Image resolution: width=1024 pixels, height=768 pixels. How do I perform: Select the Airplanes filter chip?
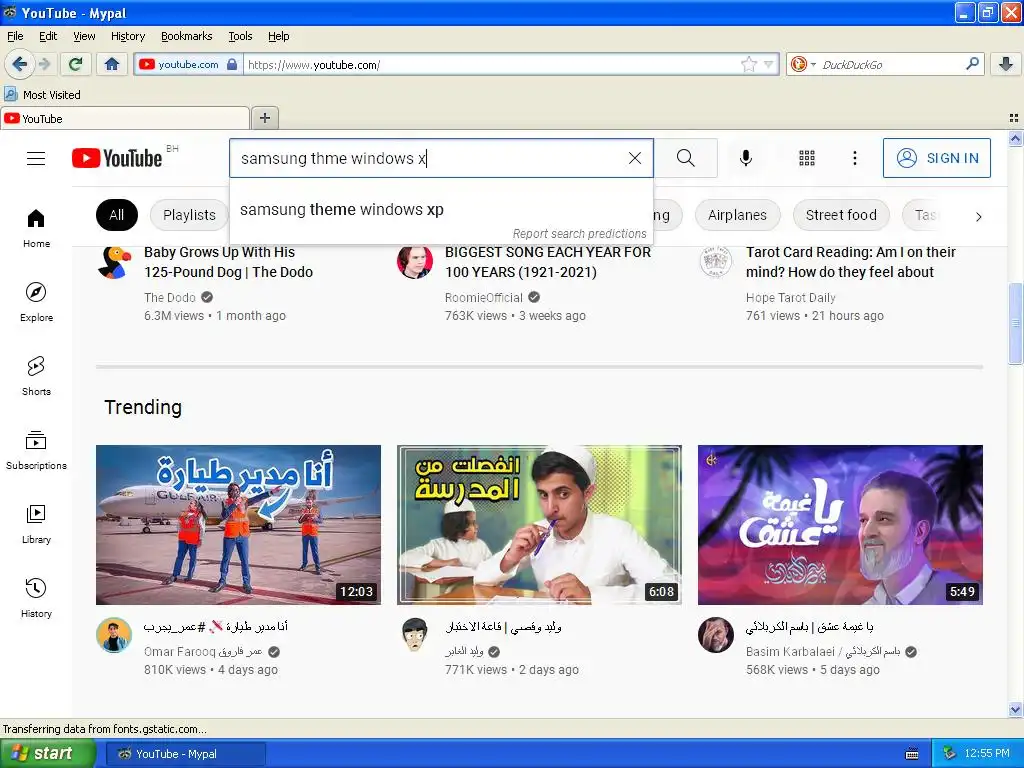pos(737,215)
